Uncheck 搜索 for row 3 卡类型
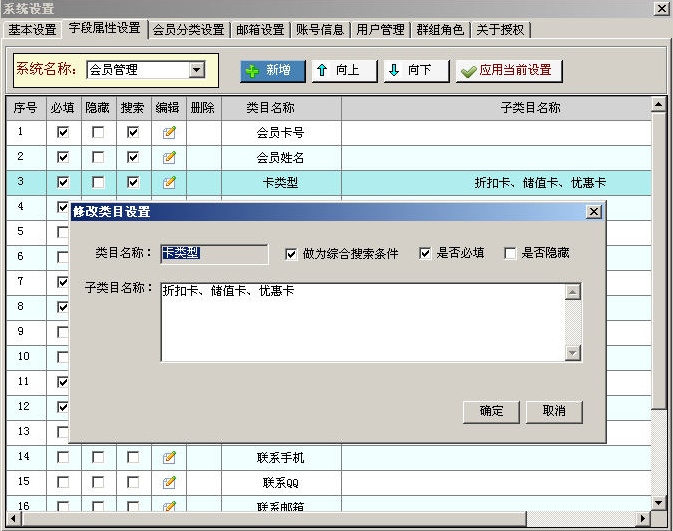Image resolution: width=673 pixels, height=531 pixels. (x=133, y=182)
